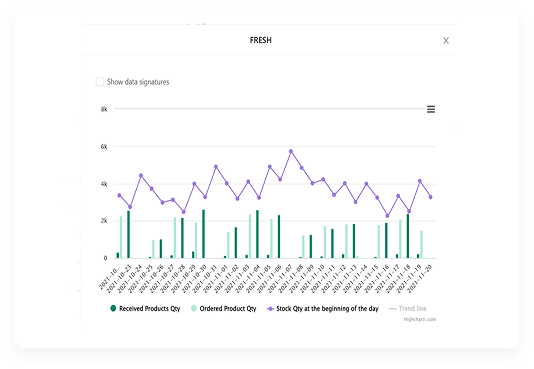Select the dark green received bar for 2021-11-06

pyautogui.click(x=279, y=237)
